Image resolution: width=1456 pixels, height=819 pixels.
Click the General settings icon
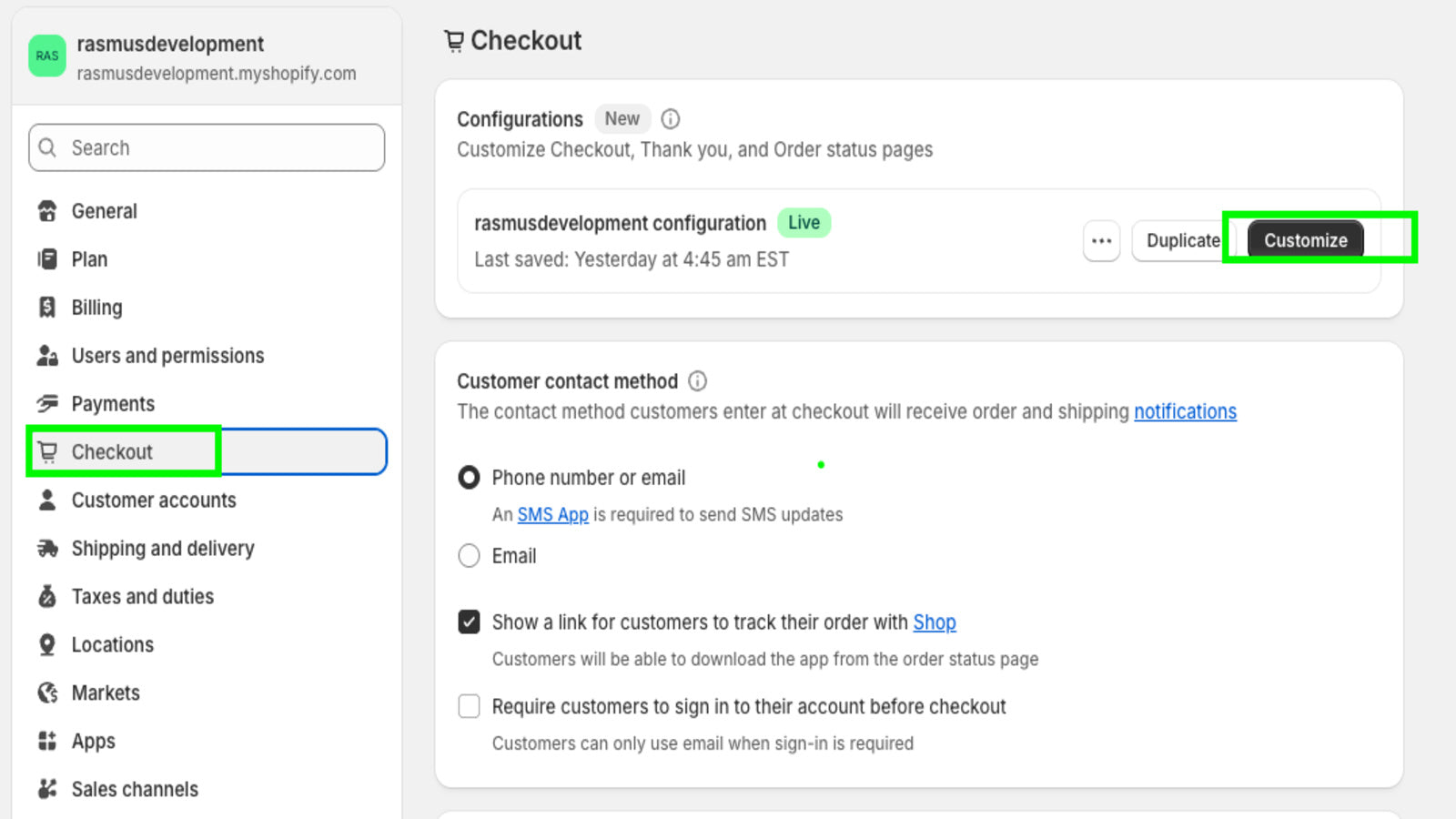pos(46,210)
